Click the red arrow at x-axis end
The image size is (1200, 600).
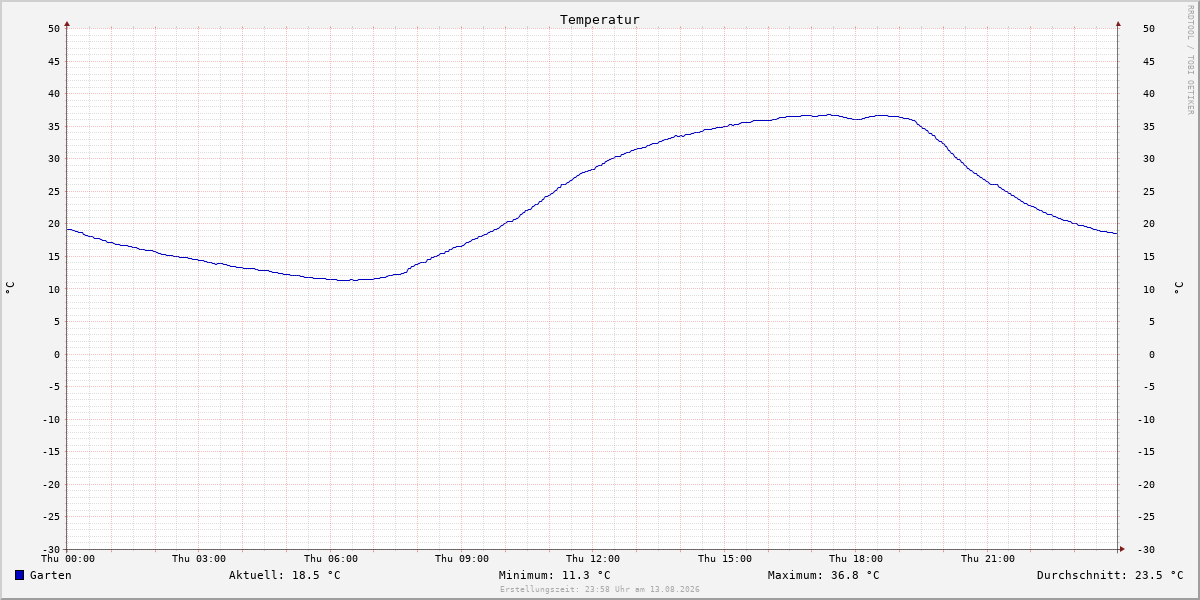pyautogui.click(x=1122, y=549)
